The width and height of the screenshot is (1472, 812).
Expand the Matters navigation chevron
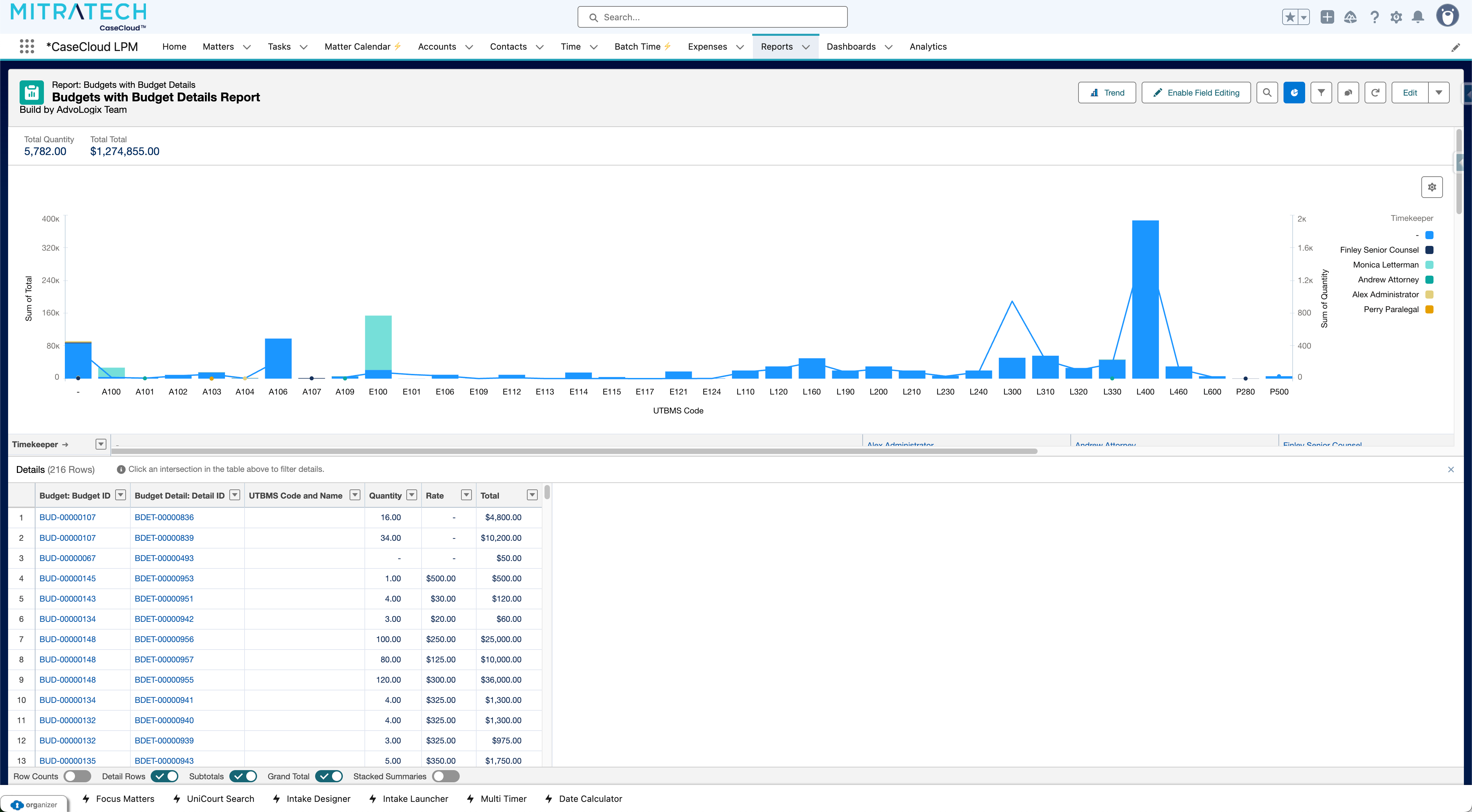click(247, 47)
